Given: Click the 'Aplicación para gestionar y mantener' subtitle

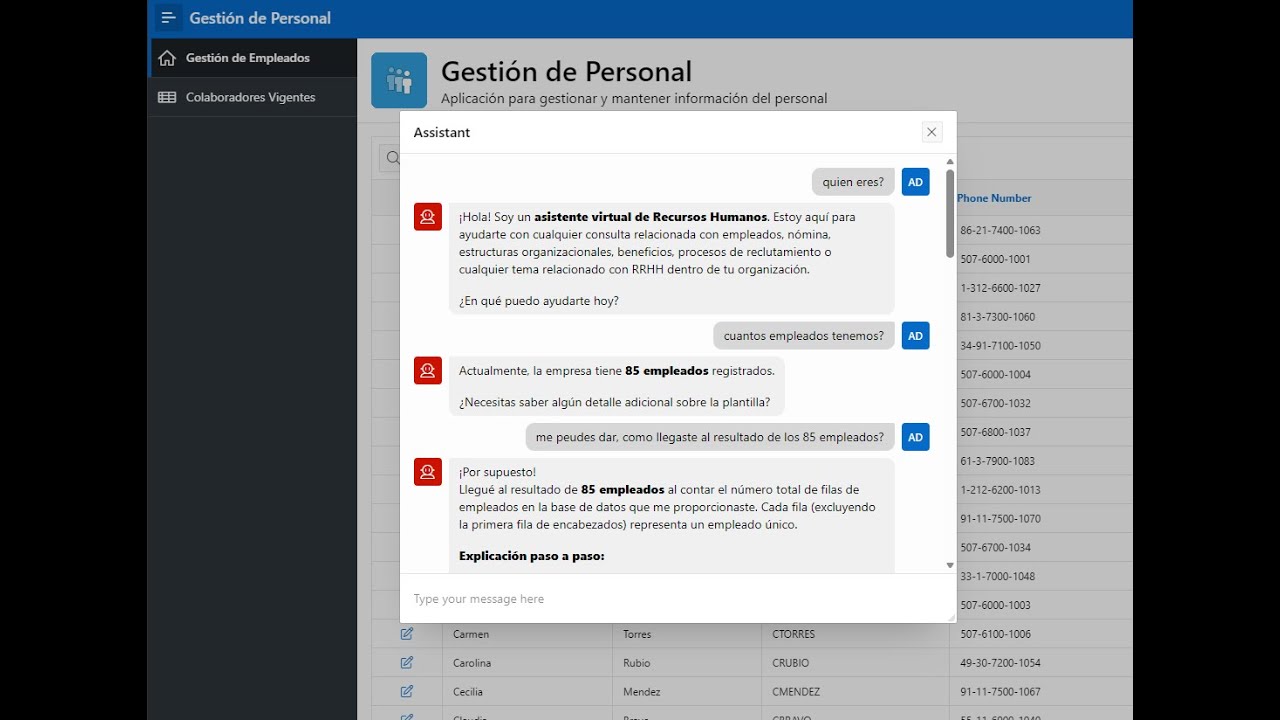Looking at the screenshot, I should tap(634, 98).
